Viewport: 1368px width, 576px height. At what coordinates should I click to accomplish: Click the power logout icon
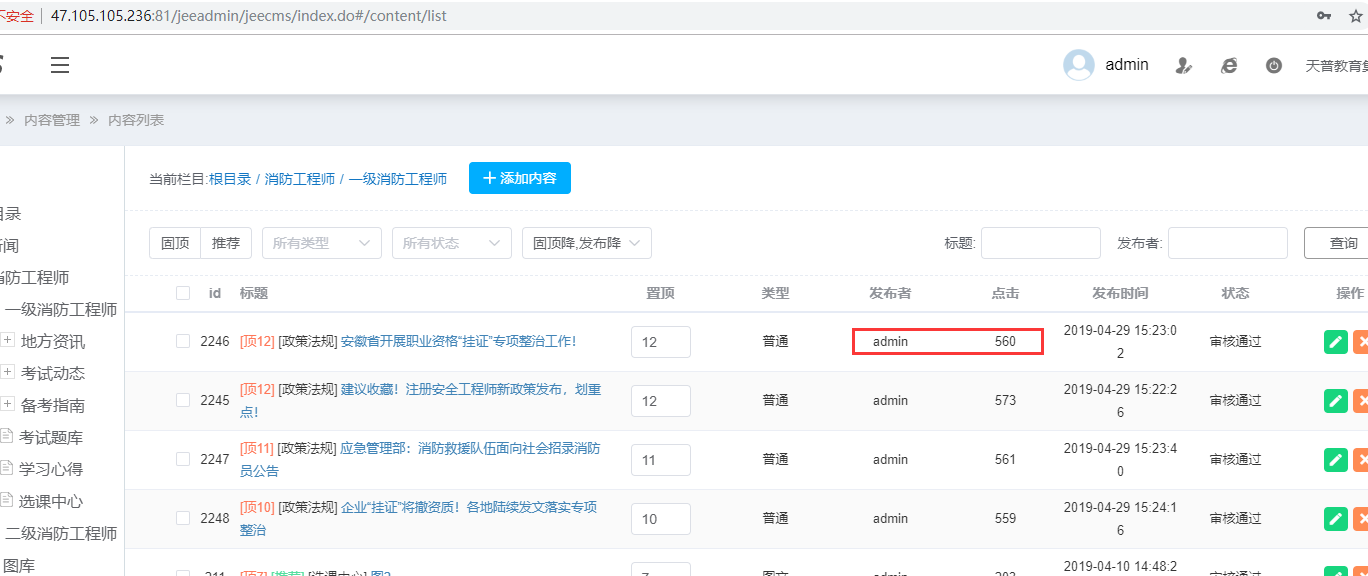pyautogui.click(x=1274, y=65)
